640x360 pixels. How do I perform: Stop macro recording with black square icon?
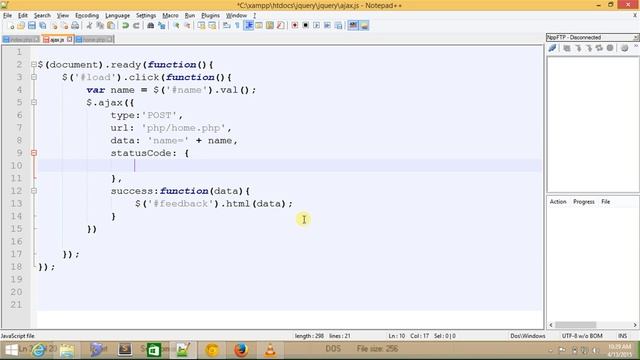(305, 25)
